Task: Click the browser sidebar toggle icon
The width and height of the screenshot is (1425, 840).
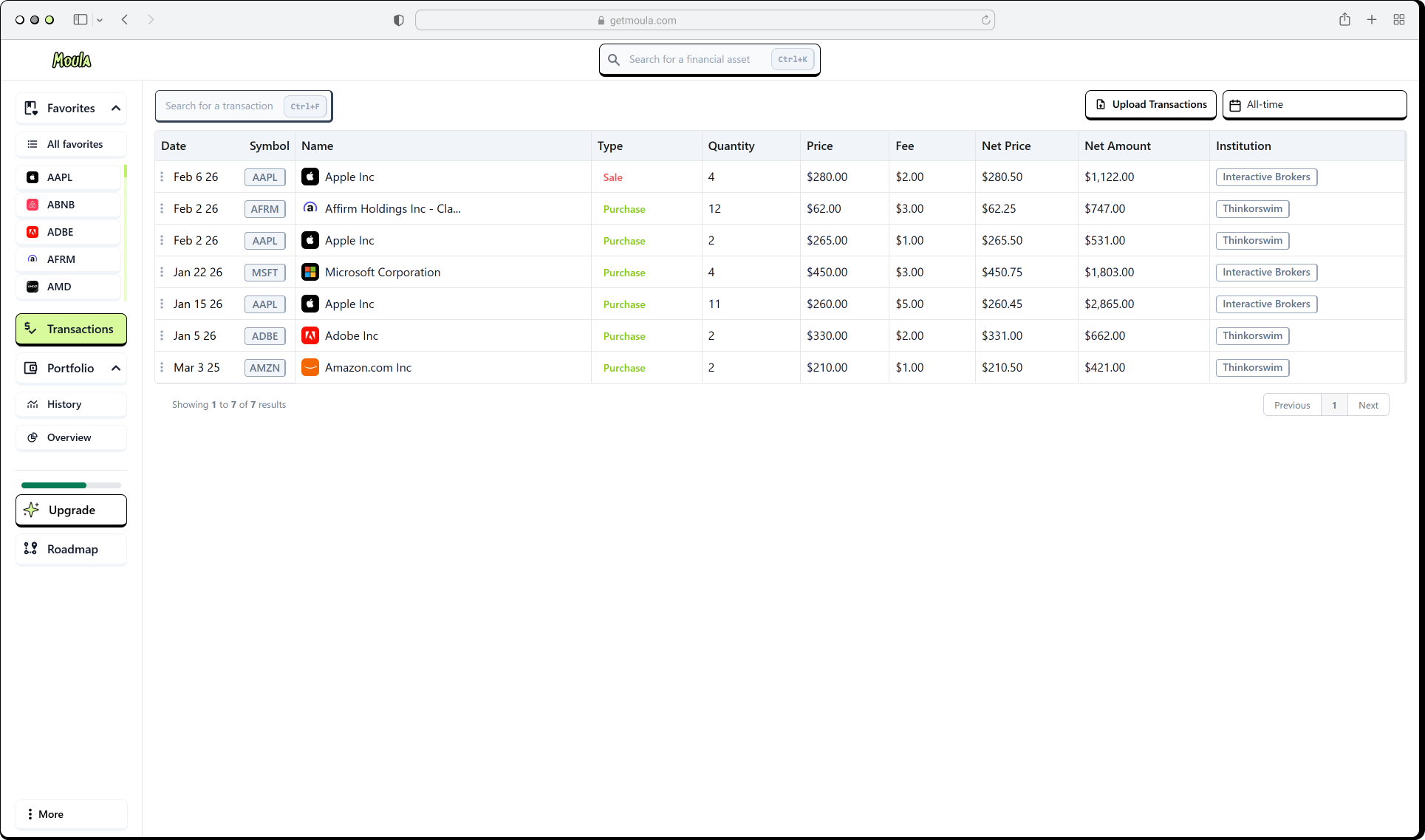Action: click(x=81, y=20)
